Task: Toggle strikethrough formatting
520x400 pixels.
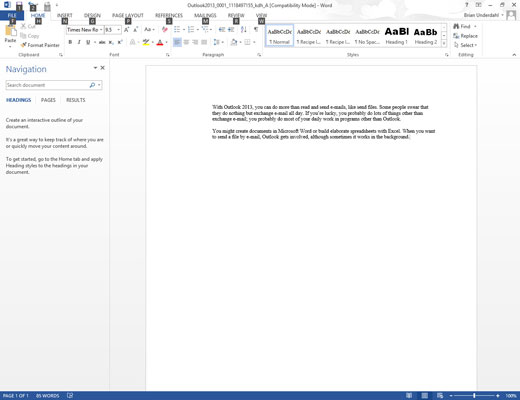Action: [x=102, y=42]
